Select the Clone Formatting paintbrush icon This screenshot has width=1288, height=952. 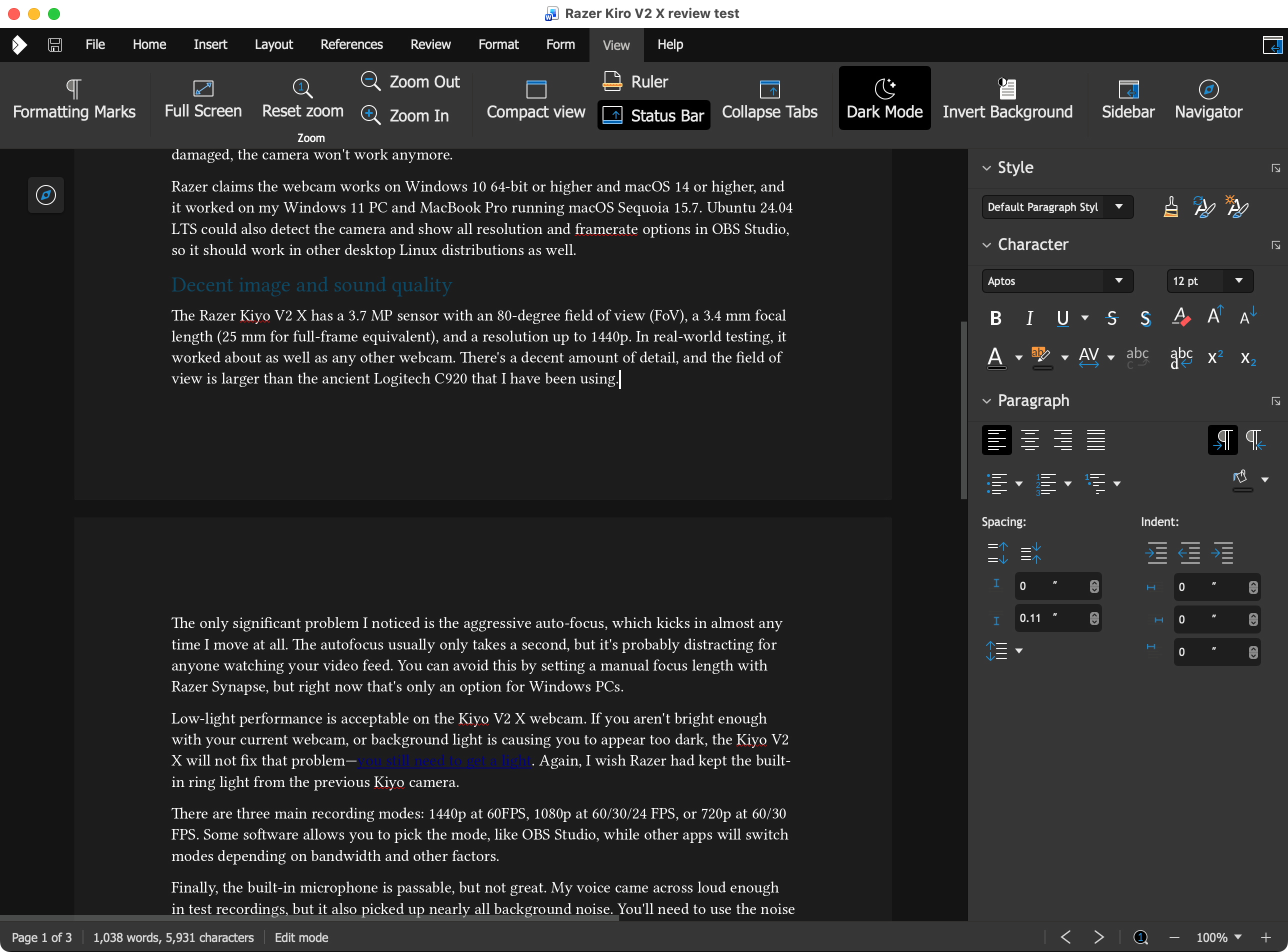[x=1171, y=206]
